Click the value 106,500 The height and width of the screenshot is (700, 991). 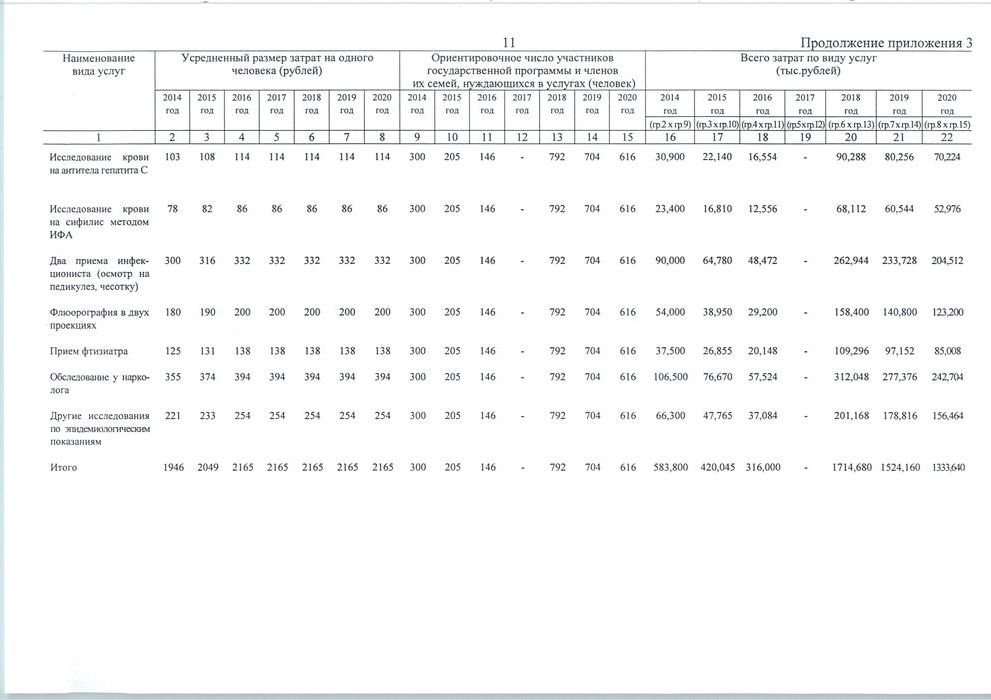(670, 377)
